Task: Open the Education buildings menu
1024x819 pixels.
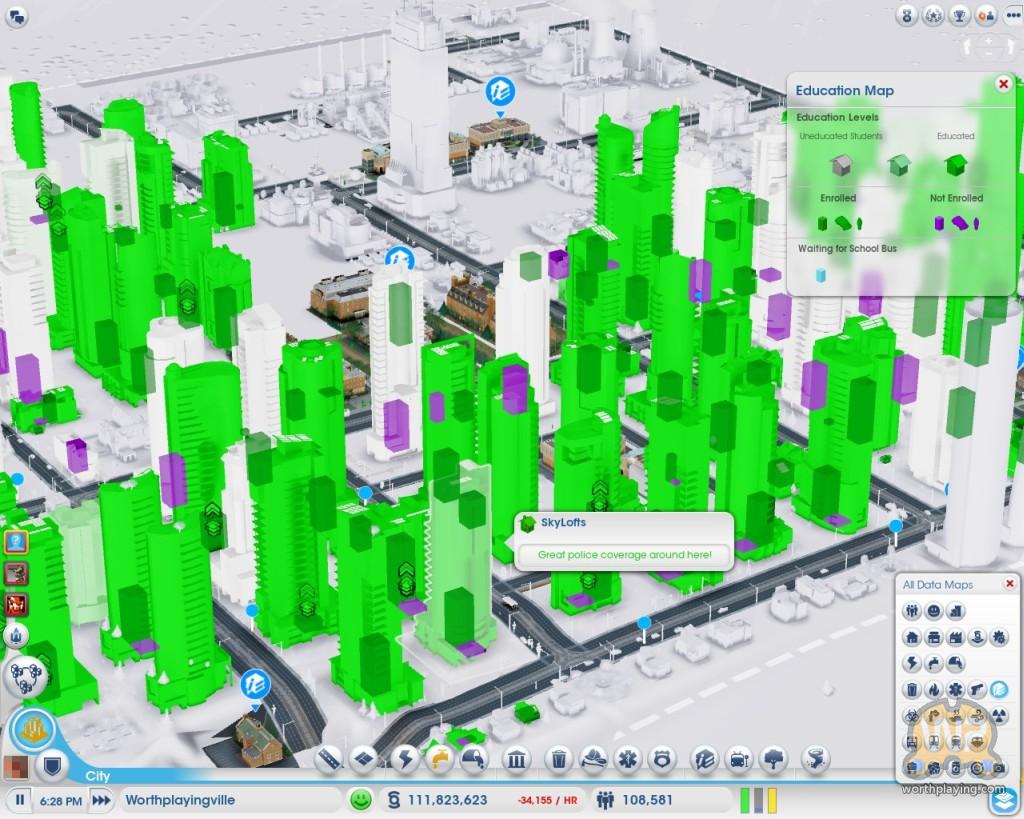Action: pos(706,760)
